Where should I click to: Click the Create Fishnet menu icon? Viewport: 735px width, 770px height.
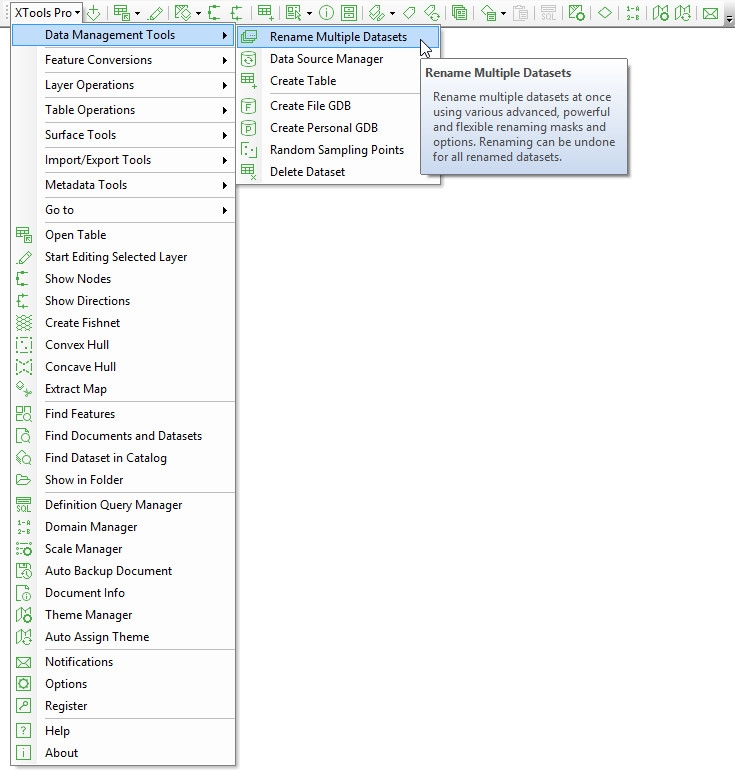pos(24,323)
